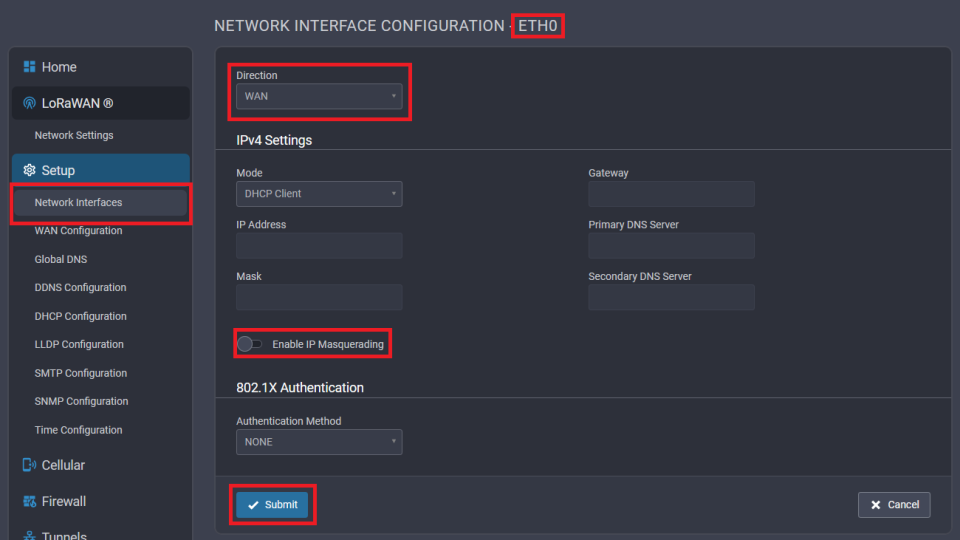This screenshot has height=540, width=960.
Task: Cancel the network interface changes
Action: coord(894,505)
